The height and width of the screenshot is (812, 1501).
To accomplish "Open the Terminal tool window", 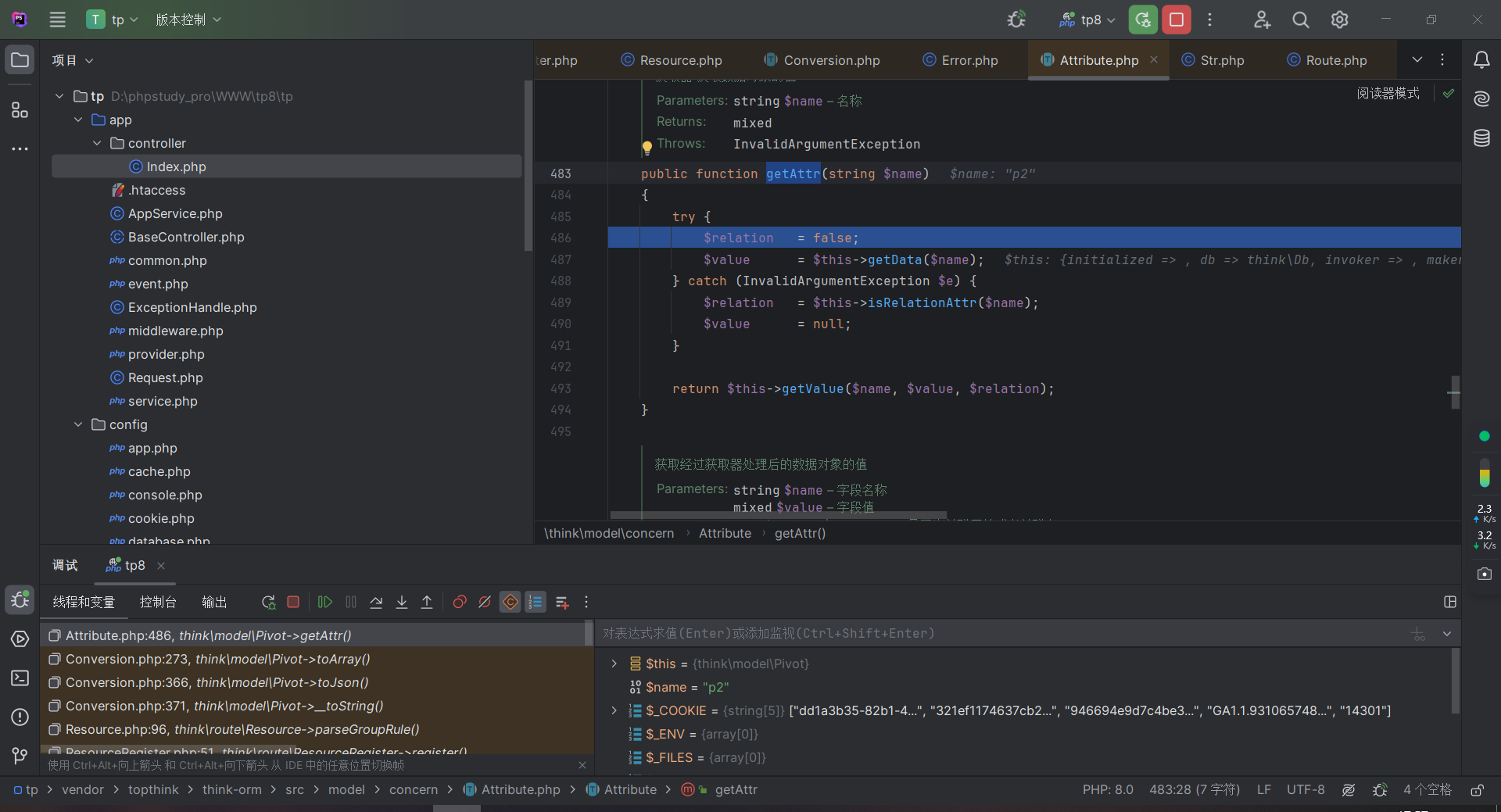I will click(x=20, y=678).
